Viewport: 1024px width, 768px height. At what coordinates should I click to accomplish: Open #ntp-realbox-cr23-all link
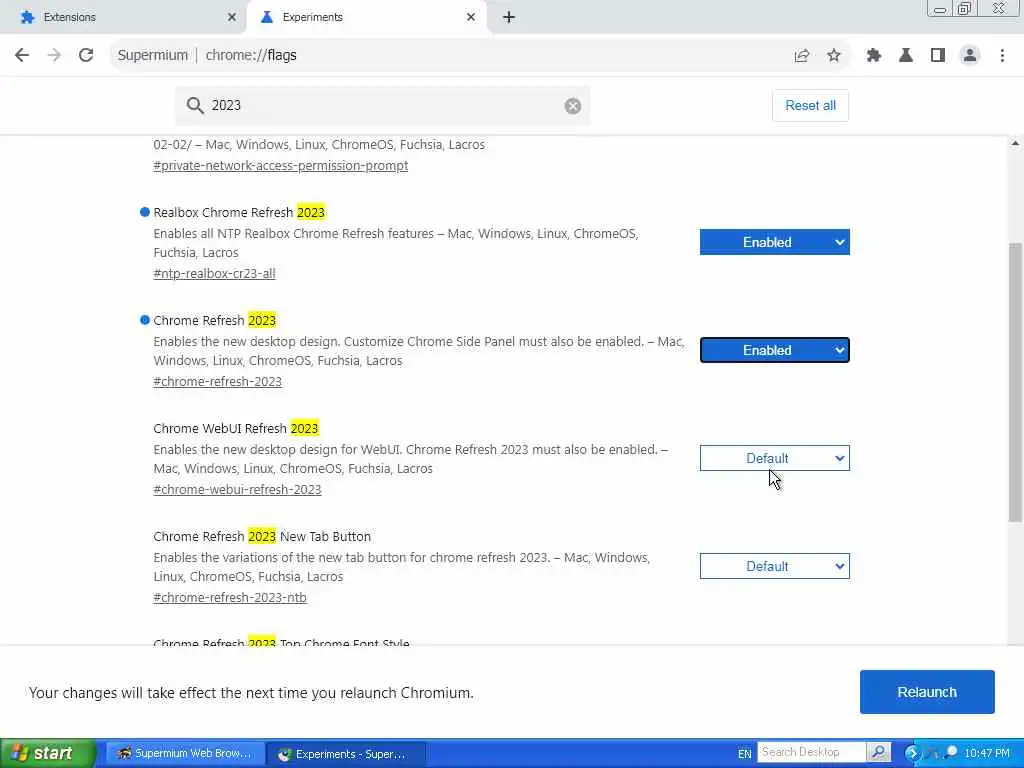[x=214, y=274]
